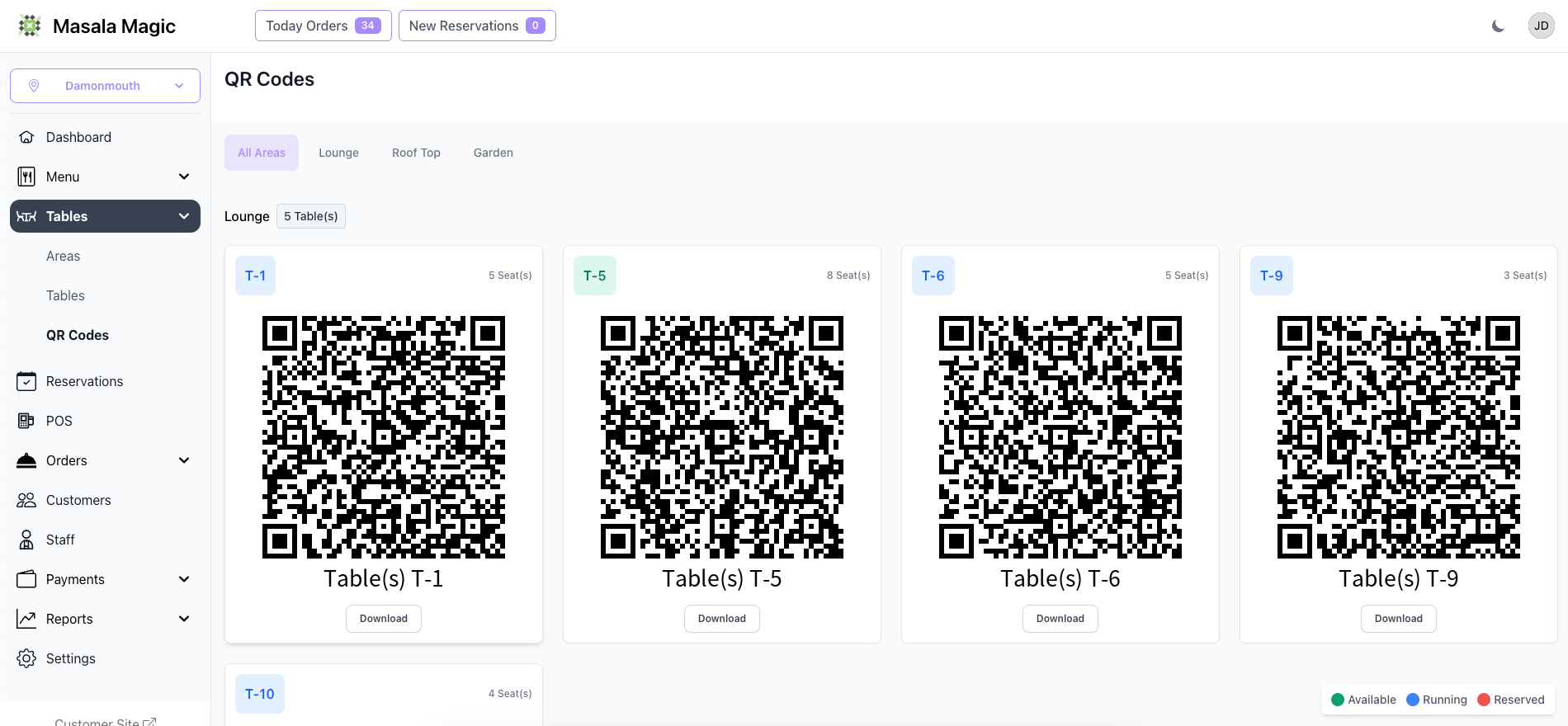Click the blue Running legend dot
1568x726 pixels.
point(1413,700)
